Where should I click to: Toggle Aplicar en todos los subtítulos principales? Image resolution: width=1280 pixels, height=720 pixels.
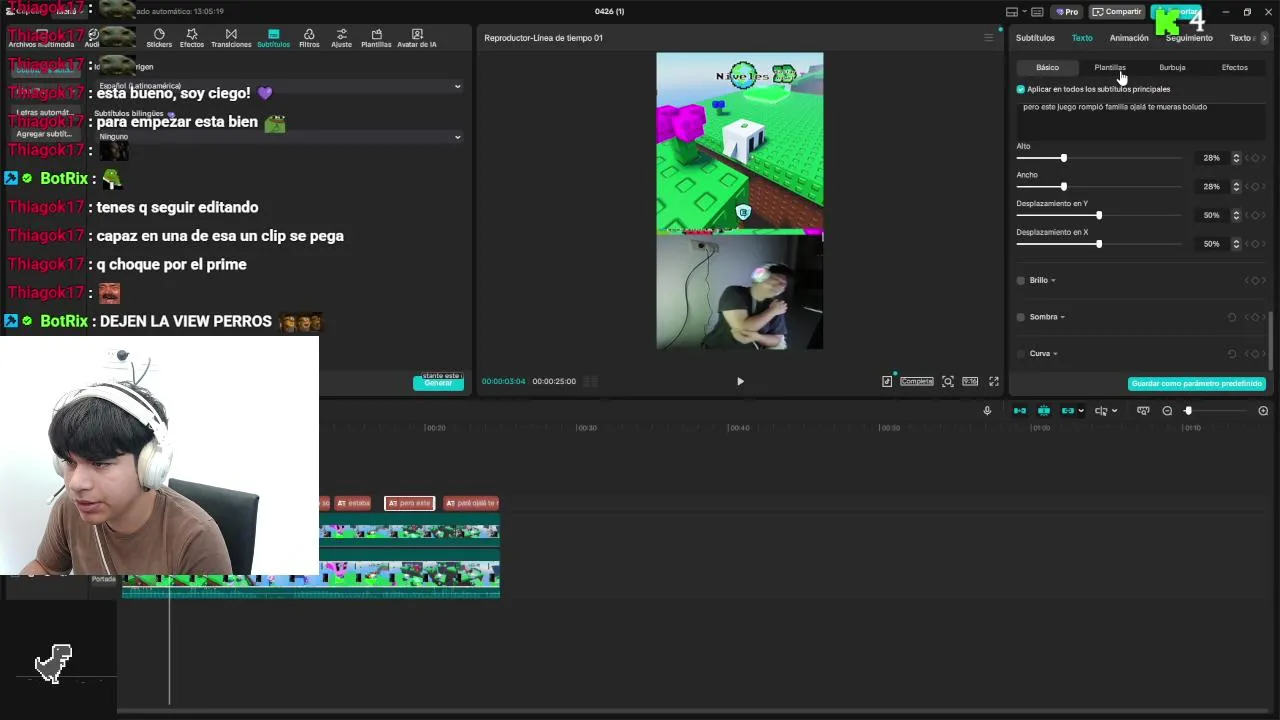click(1021, 89)
